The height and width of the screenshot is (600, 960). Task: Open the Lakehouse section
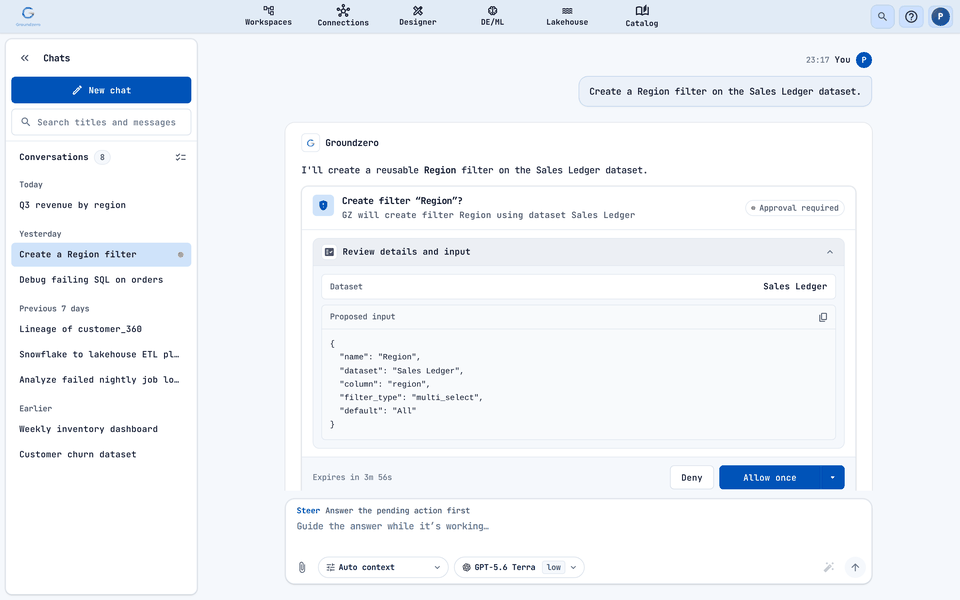tap(567, 16)
